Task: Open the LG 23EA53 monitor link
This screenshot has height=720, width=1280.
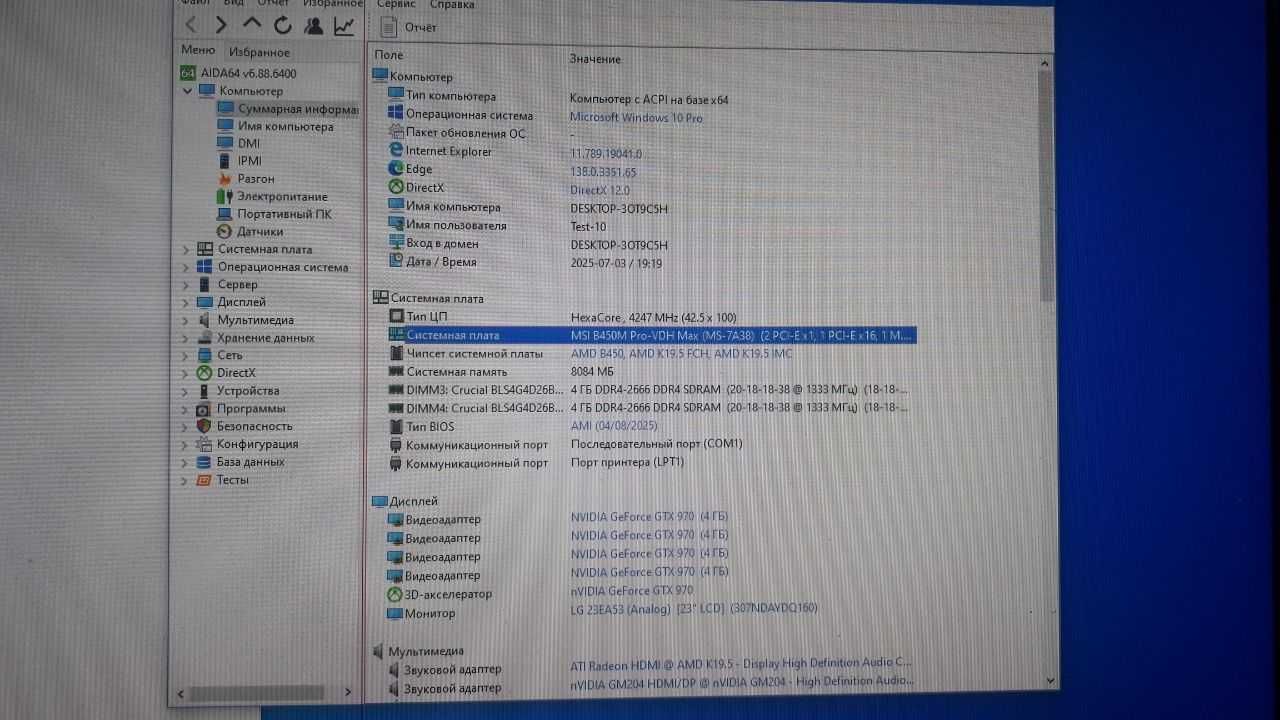Action: click(x=694, y=608)
